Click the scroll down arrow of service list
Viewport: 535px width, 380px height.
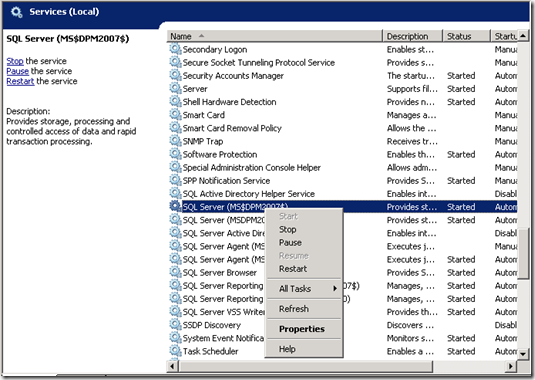click(523, 354)
